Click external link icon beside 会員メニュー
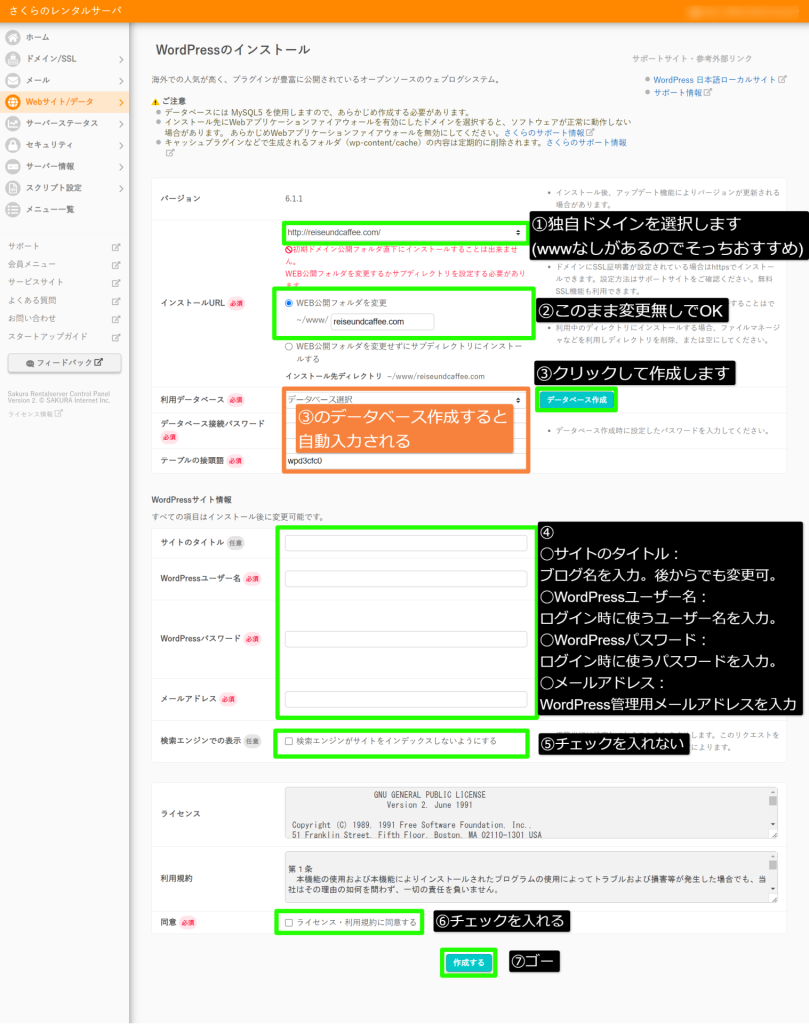 pyautogui.click(x=116, y=264)
